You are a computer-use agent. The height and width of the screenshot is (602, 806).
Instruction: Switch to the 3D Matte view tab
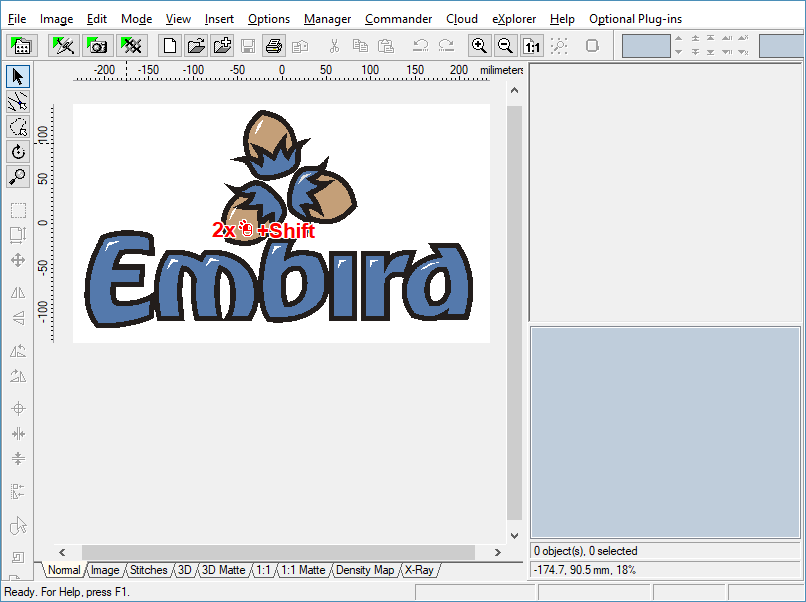coord(224,570)
